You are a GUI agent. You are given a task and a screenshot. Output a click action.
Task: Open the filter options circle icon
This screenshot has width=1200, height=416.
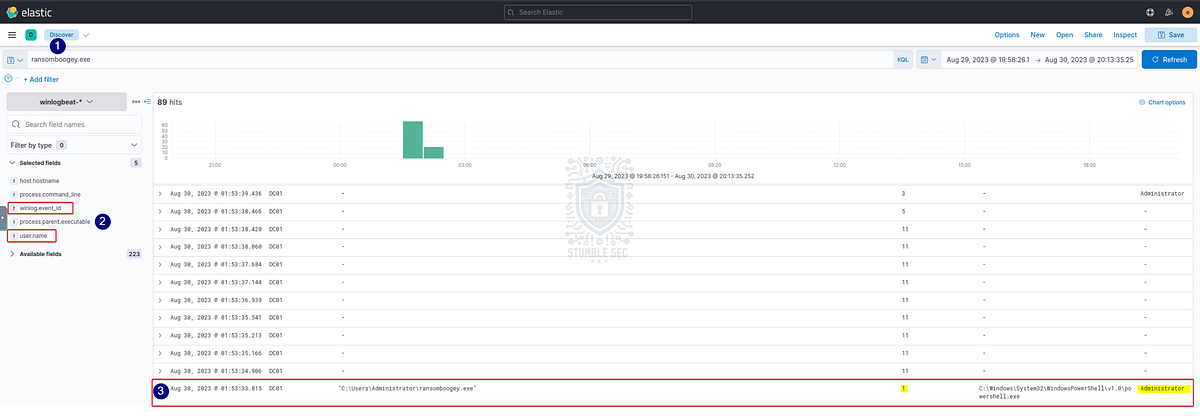click(x=8, y=78)
